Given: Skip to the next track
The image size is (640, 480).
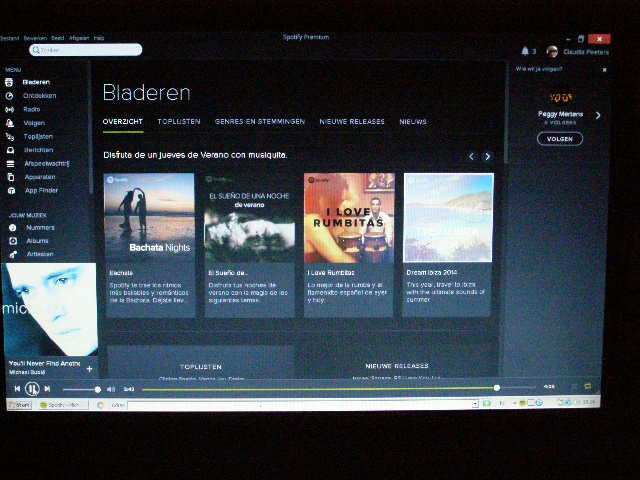Looking at the screenshot, I should 47,389.
